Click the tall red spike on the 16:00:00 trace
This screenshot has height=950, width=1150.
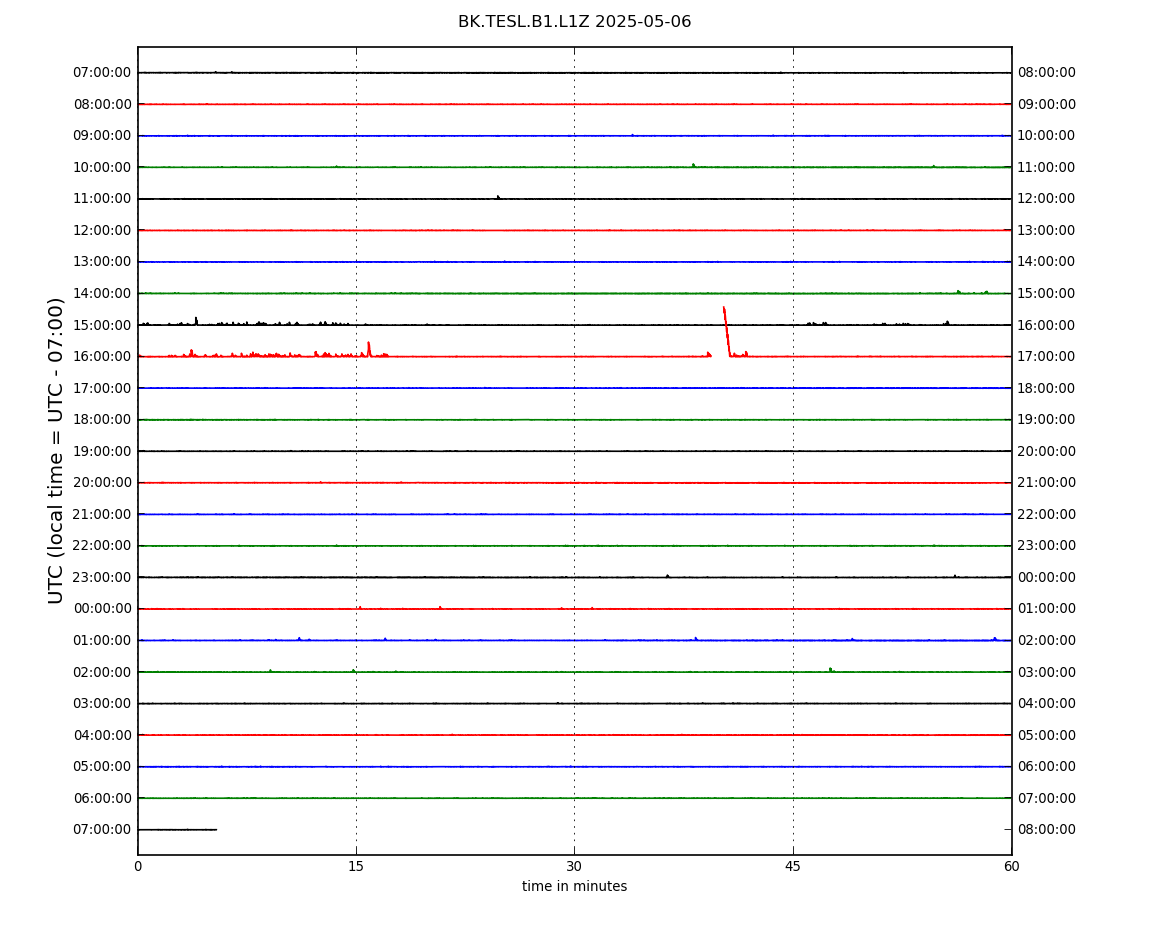click(727, 332)
